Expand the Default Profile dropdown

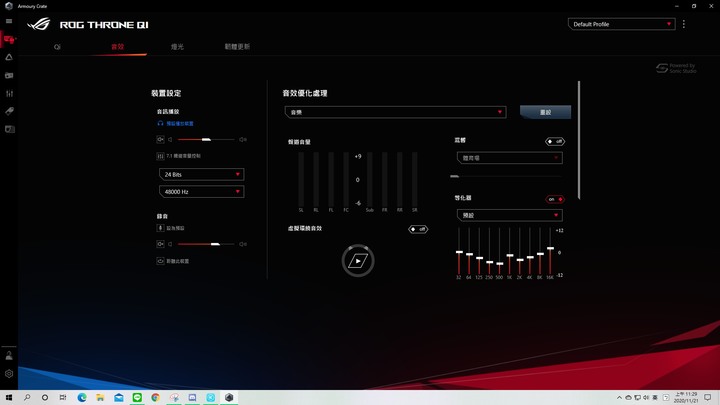[621, 24]
